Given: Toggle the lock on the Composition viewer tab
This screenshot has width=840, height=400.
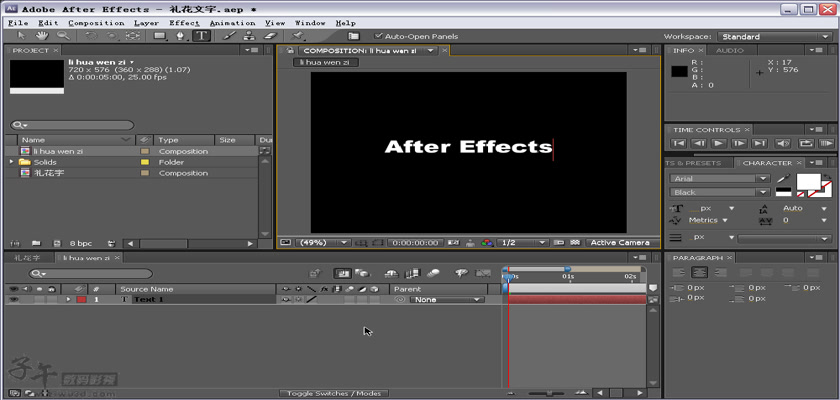Looking at the screenshot, I should 290,50.
